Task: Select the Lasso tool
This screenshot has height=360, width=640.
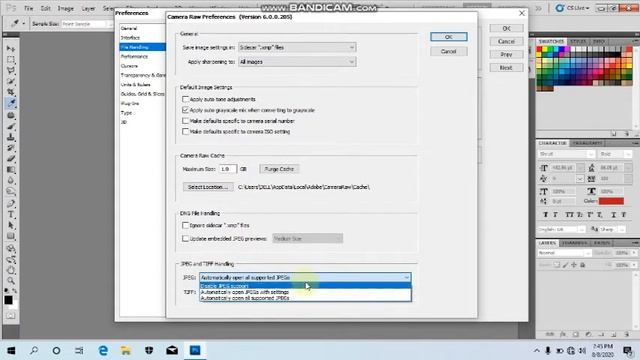Action: [11, 70]
